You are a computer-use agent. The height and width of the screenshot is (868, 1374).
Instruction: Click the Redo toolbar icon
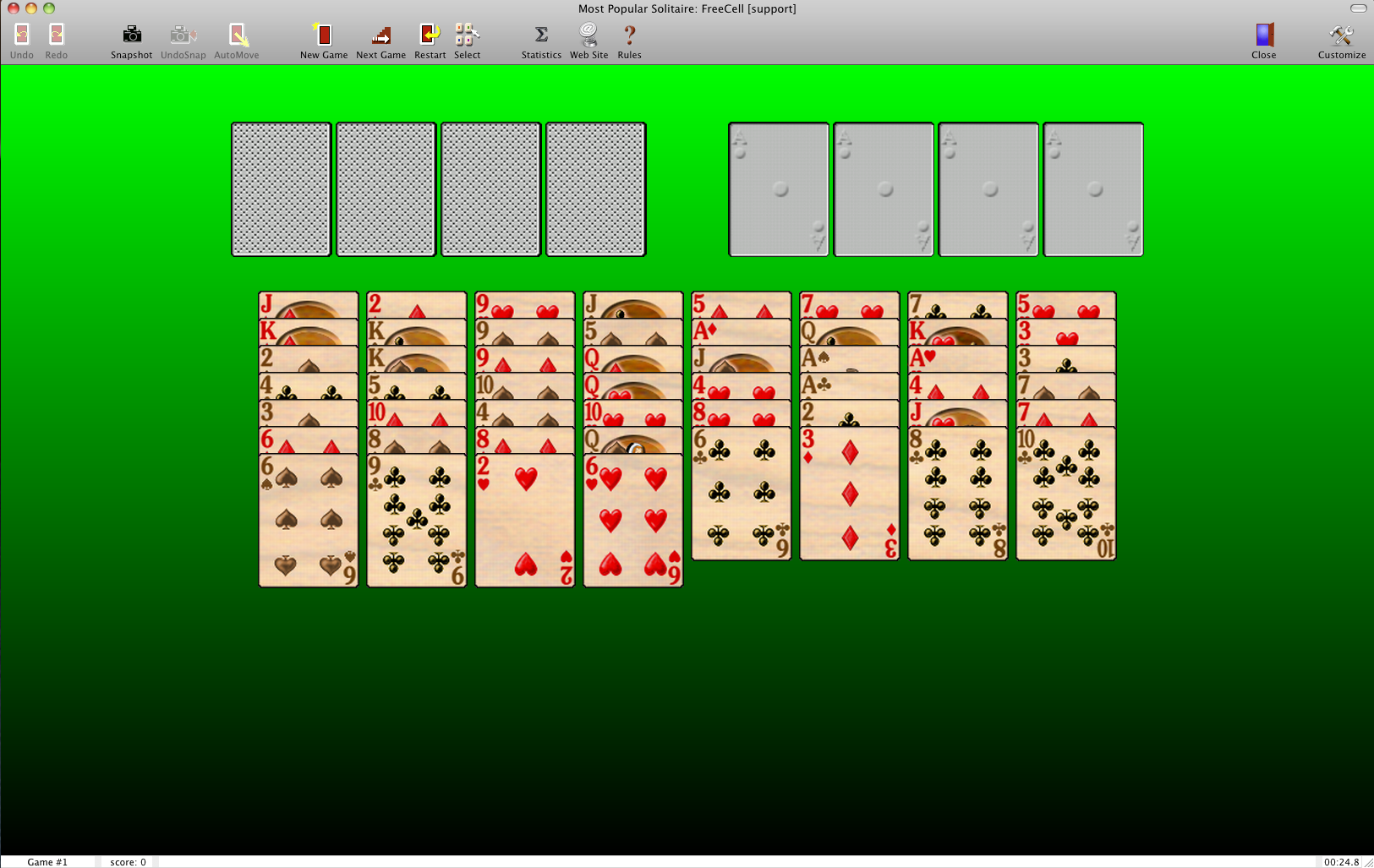57,35
